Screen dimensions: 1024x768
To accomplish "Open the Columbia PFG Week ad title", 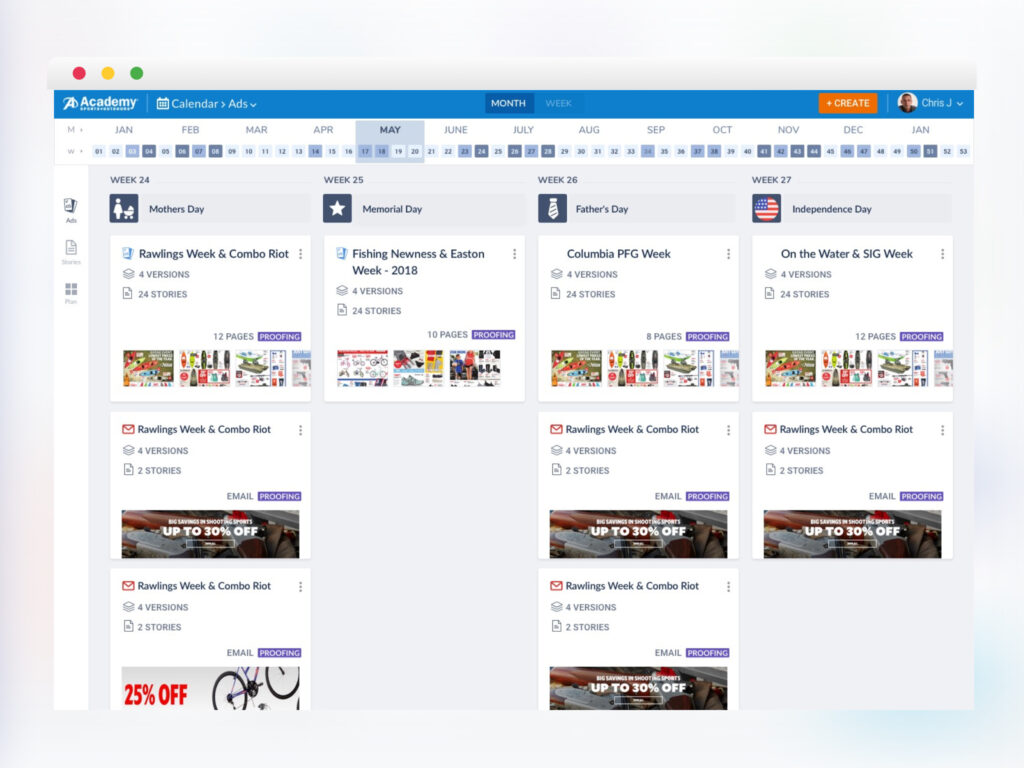I will coord(618,253).
